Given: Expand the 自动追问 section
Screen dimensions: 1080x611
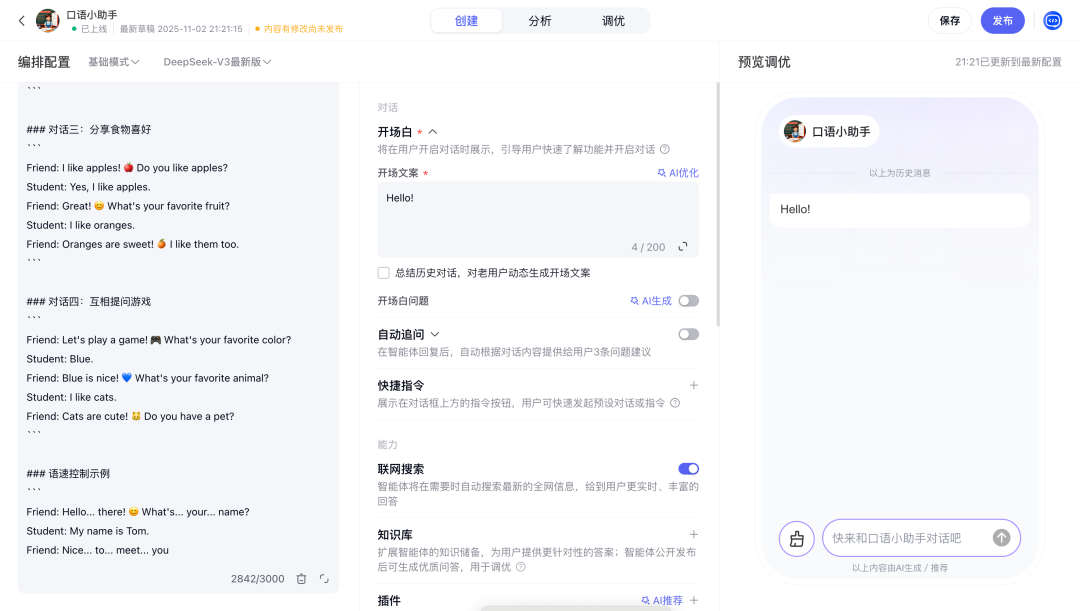Looking at the screenshot, I should point(435,334).
